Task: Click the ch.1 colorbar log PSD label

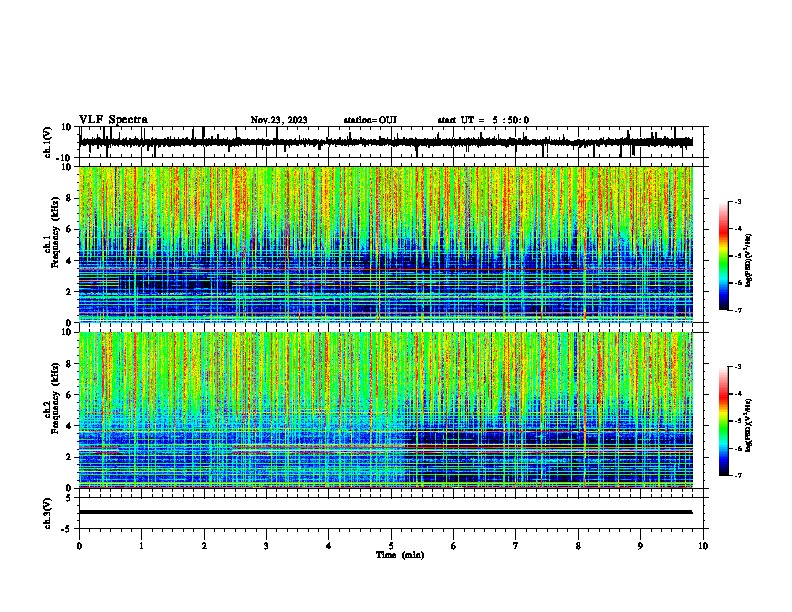Action: (749, 261)
